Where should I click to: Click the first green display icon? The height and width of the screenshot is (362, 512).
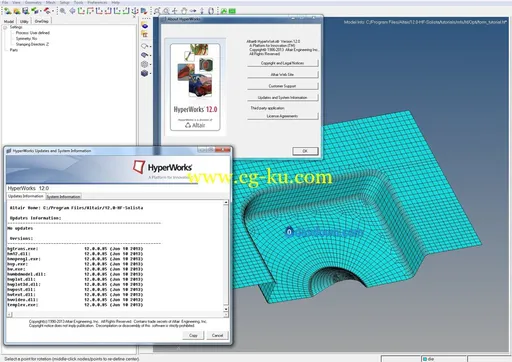click(x=224, y=11)
